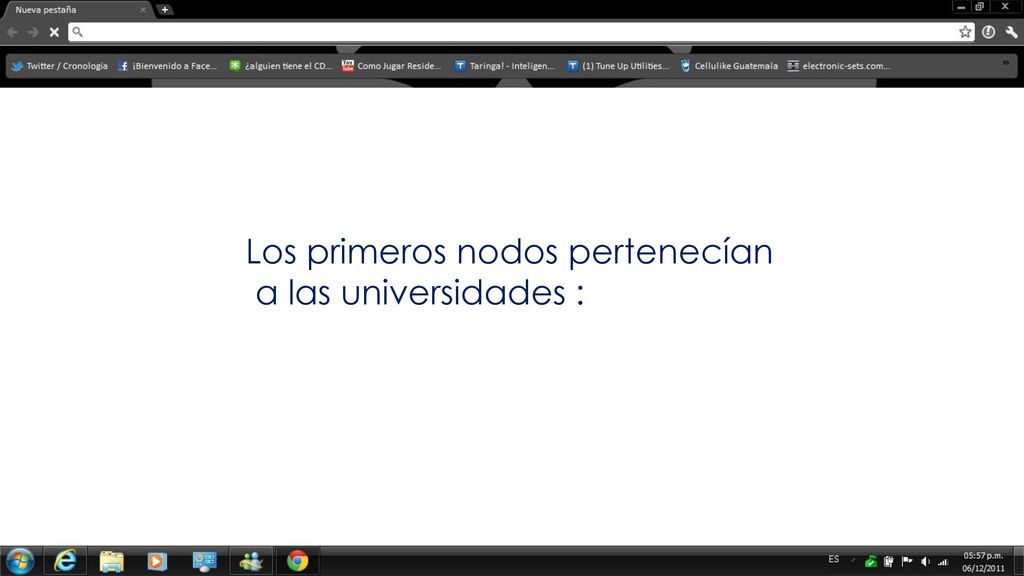Screen dimensions: 1024x576
Task: Click the exclamation extension icon
Action: point(988,31)
